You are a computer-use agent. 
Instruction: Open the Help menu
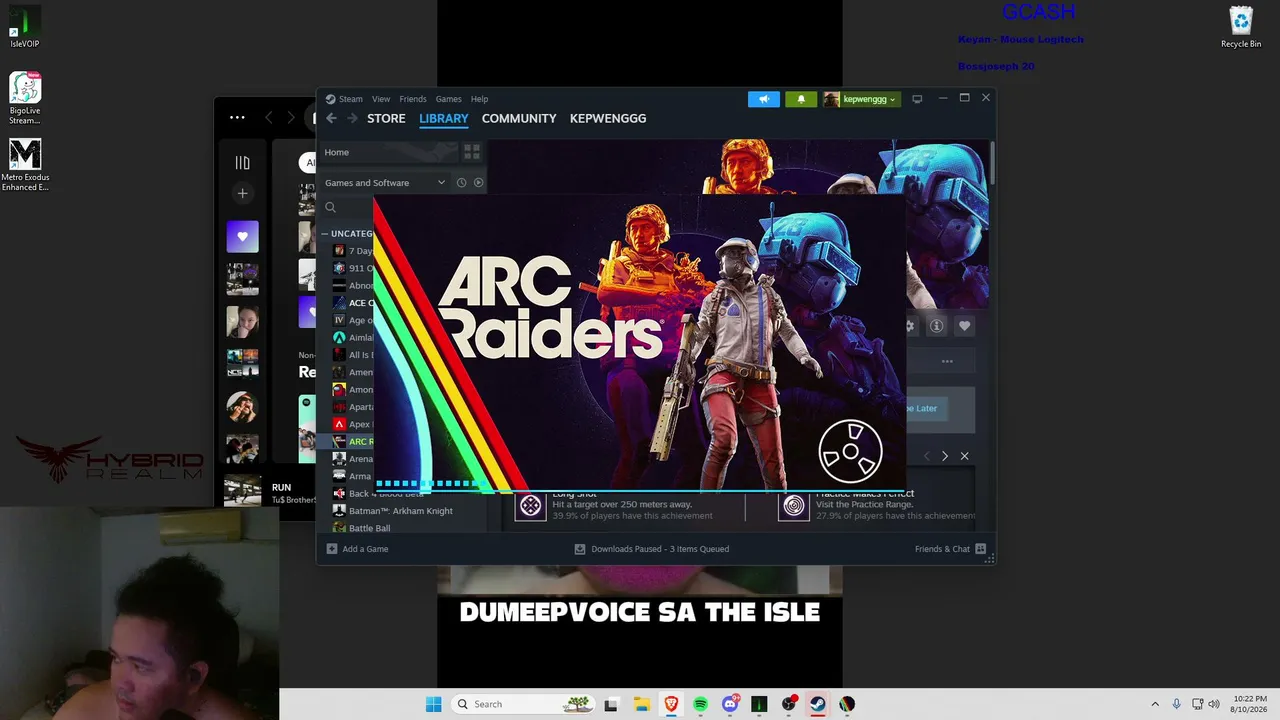[x=479, y=99]
